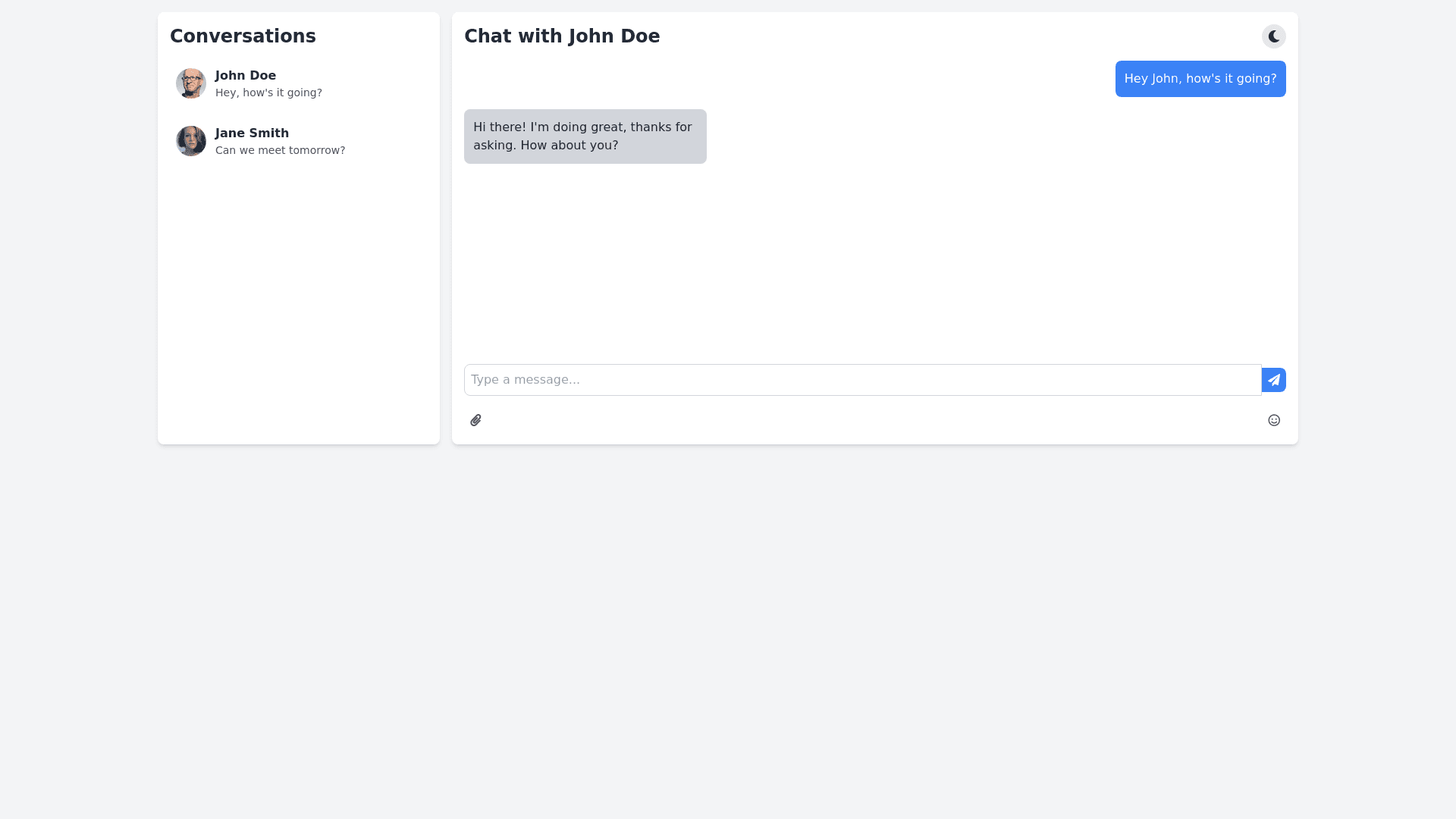Click Jane Smith's avatar photo
Image resolution: width=1456 pixels, height=819 pixels.
pyautogui.click(x=191, y=141)
